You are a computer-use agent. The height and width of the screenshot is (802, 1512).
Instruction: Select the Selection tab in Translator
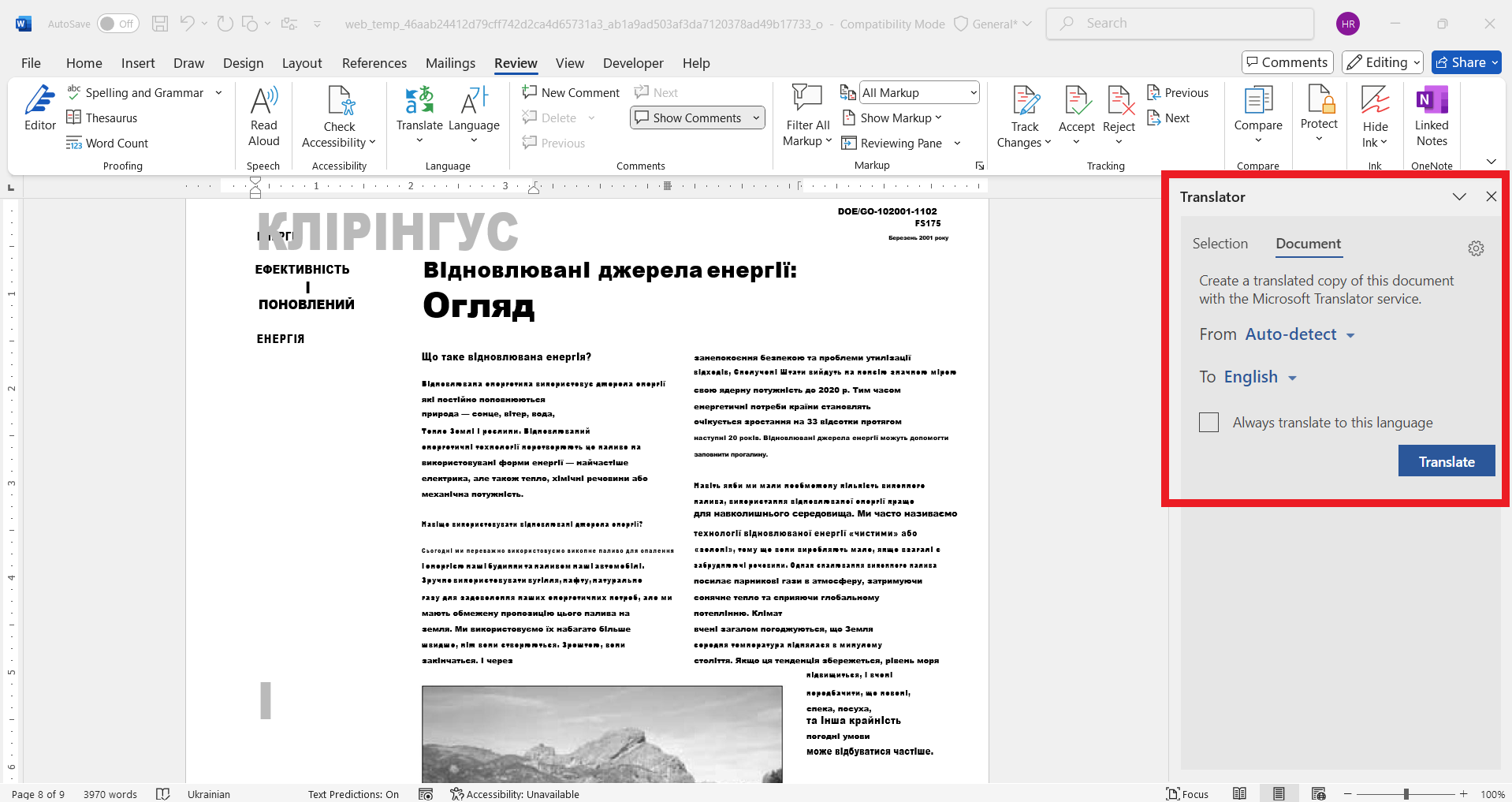(1220, 244)
